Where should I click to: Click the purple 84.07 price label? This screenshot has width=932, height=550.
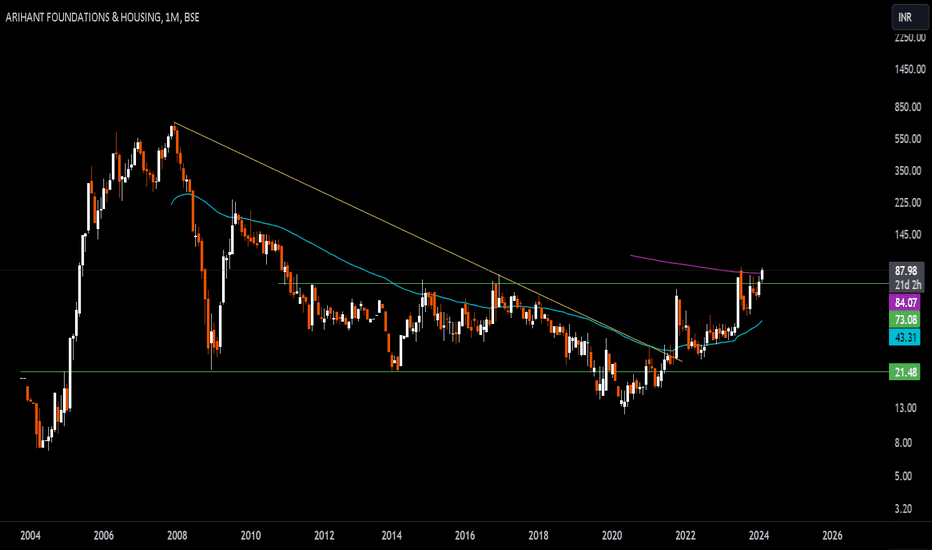pos(905,303)
